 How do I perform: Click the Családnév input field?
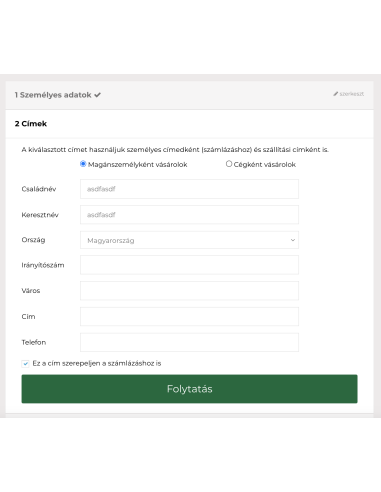[189, 189]
